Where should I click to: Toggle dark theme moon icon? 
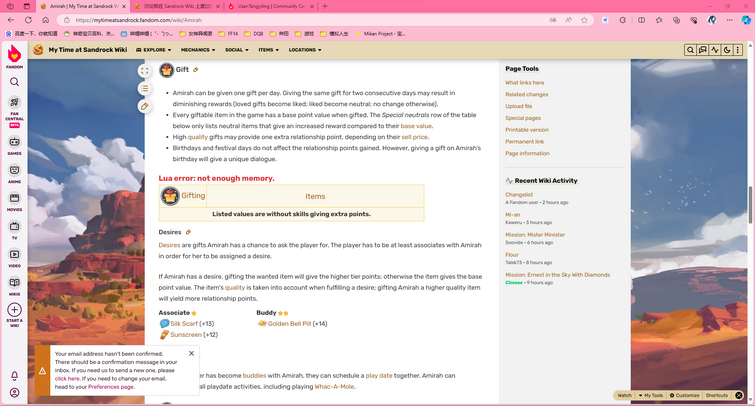(x=727, y=50)
